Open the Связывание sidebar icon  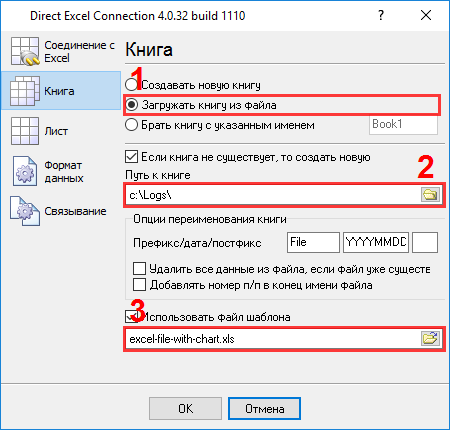click(25, 211)
